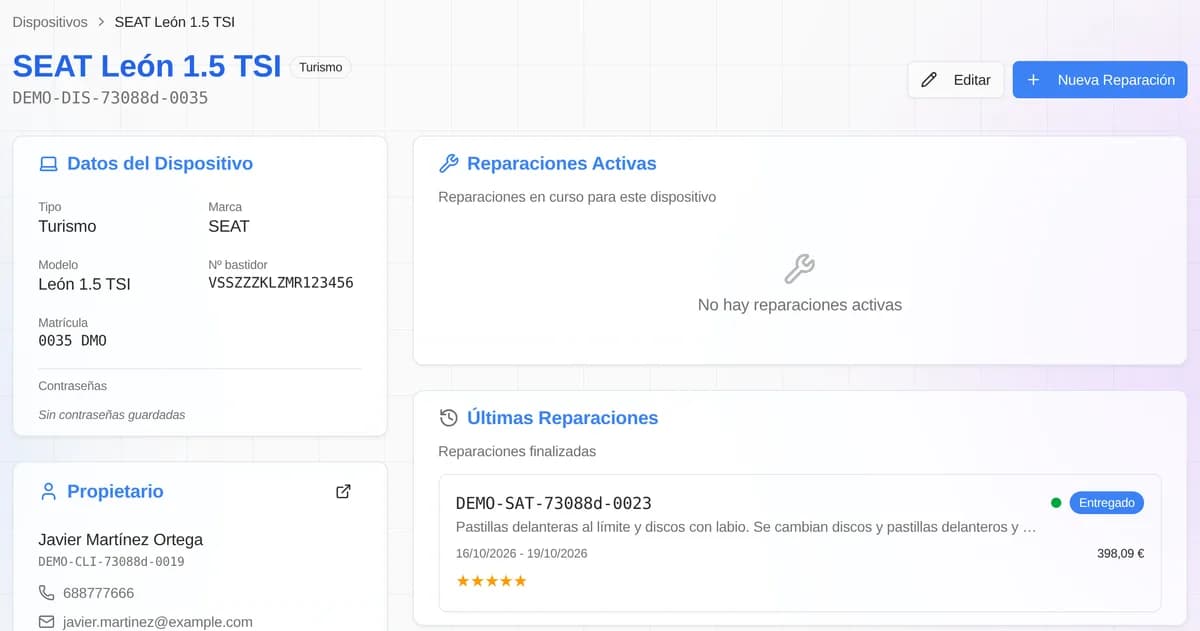The height and width of the screenshot is (631, 1200).
Task: Click the Tipo value Turismo in device data
Action: click(67, 226)
